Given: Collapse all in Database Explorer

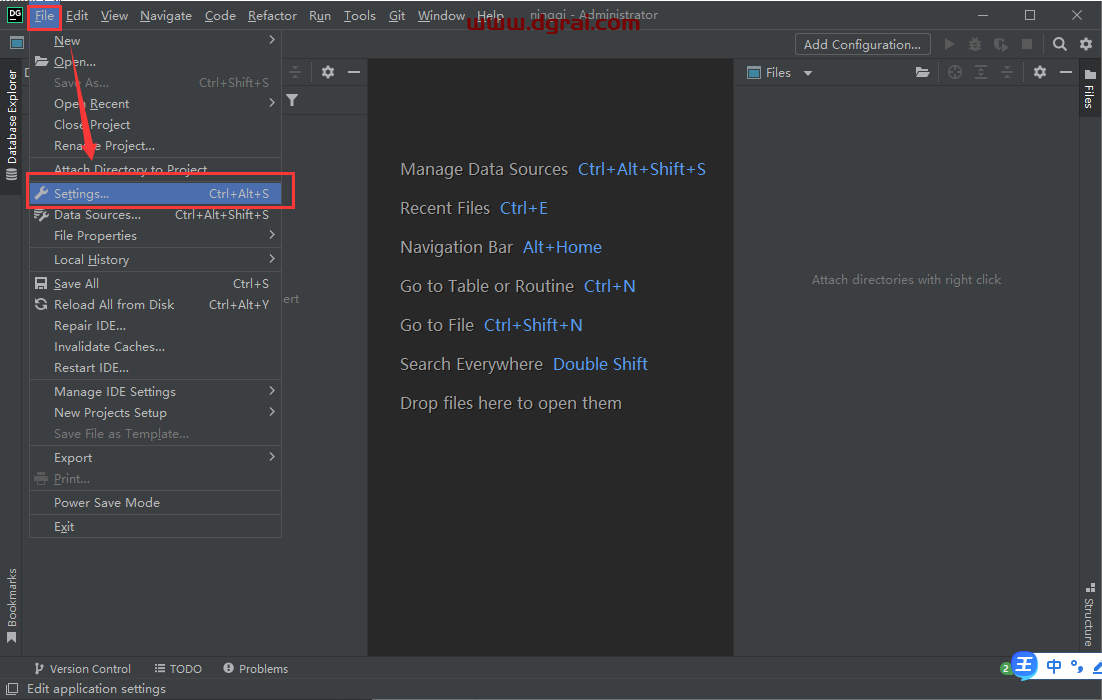Looking at the screenshot, I should [x=295, y=72].
